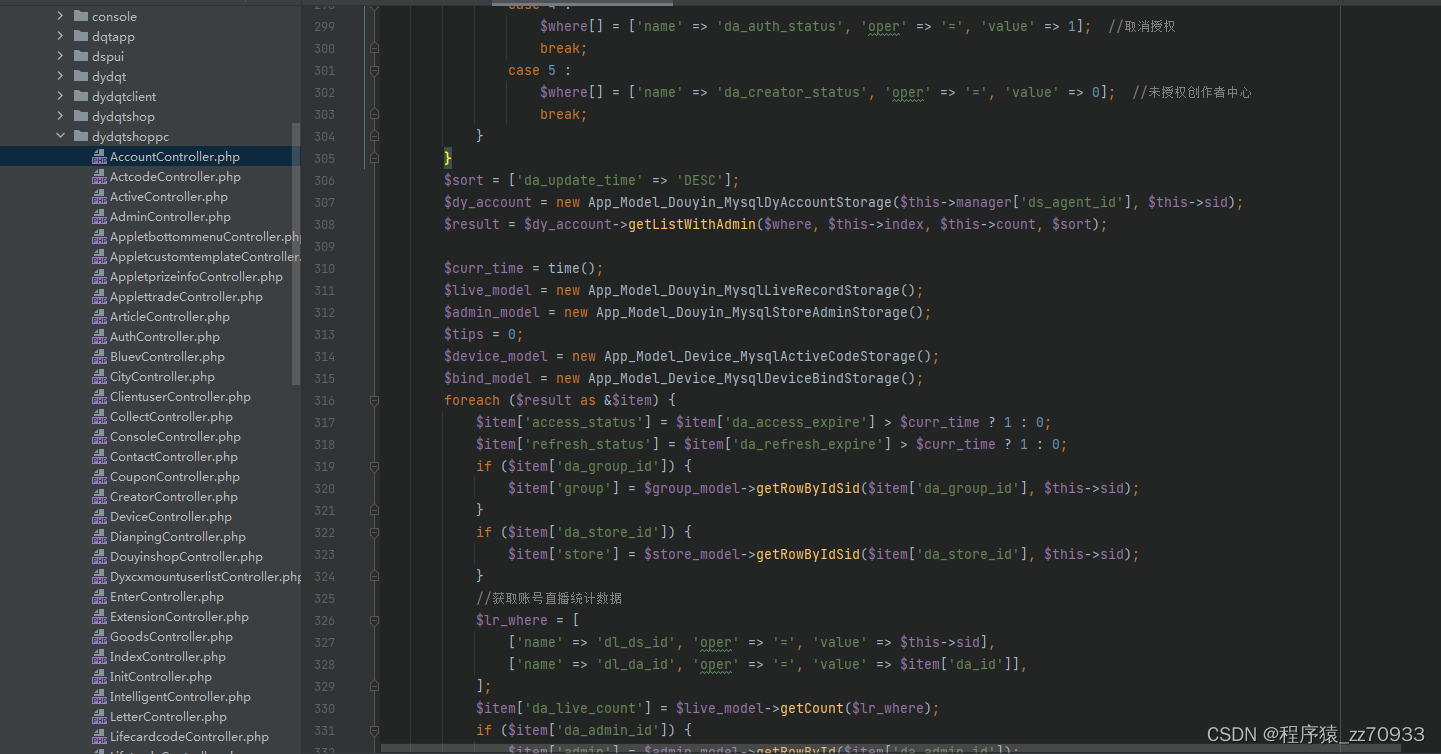This screenshot has height=754, width=1441.
Task: Select ContactController.php in the tree
Action: (174, 456)
